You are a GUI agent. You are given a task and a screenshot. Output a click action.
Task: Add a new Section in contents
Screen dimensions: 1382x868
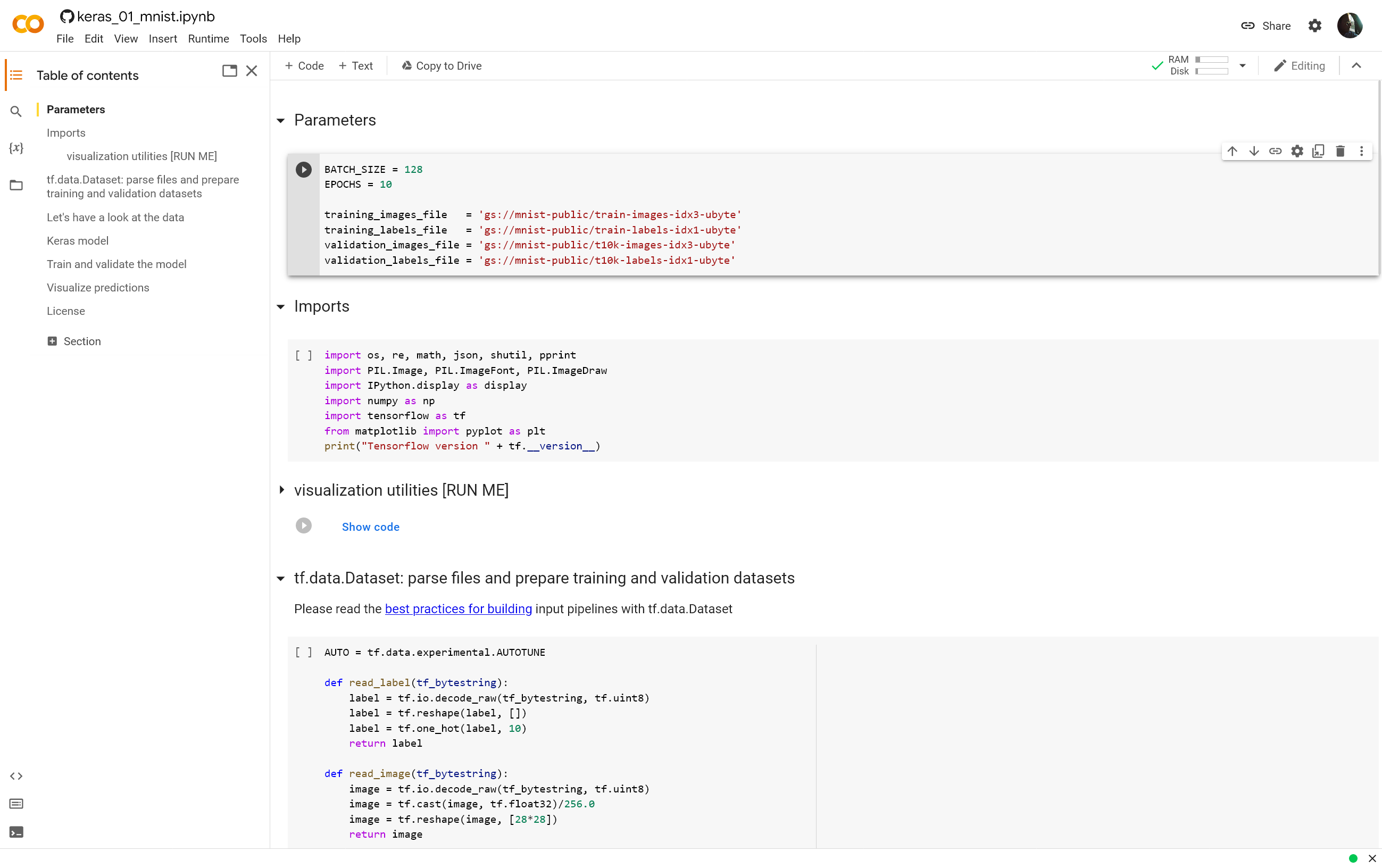pyautogui.click(x=74, y=341)
